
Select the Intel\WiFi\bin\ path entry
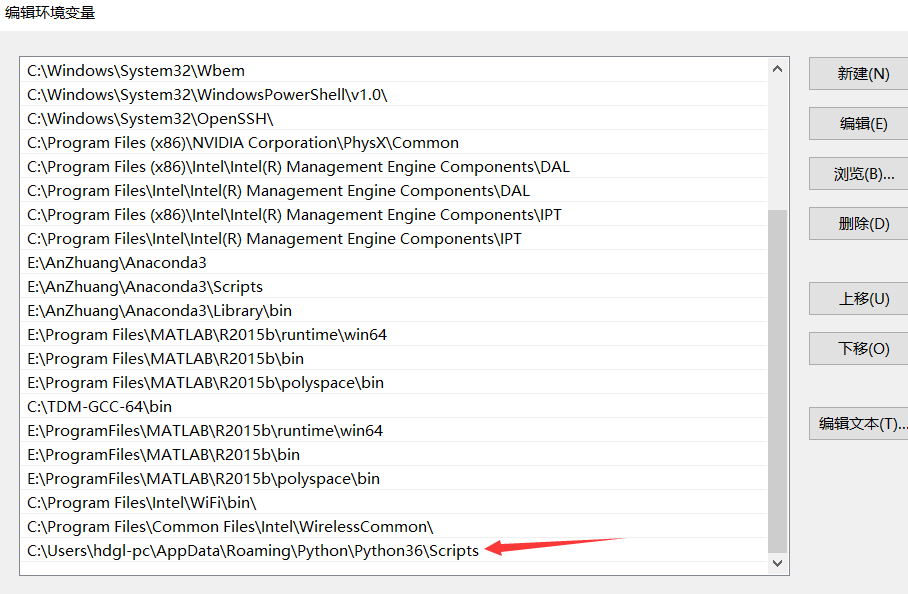(394, 503)
